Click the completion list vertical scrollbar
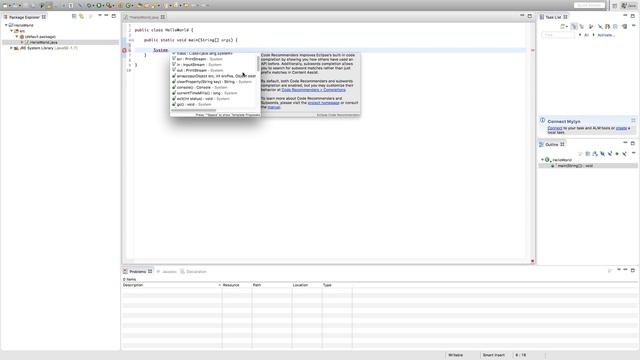 [x=258, y=63]
